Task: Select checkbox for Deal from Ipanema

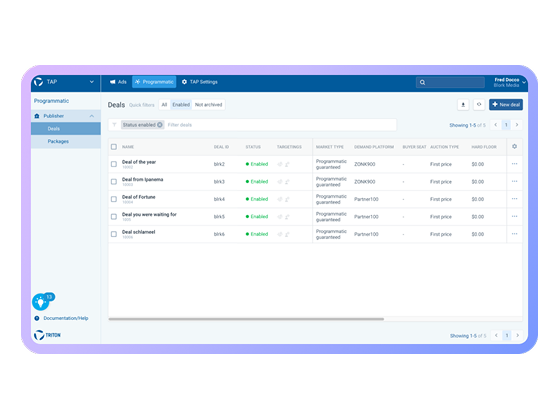Action: tap(114, 182)
